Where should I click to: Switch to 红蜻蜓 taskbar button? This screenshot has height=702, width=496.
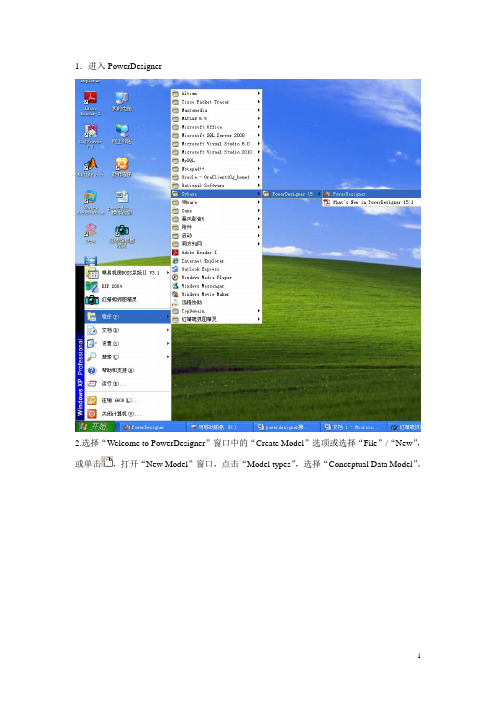(404, 427)
